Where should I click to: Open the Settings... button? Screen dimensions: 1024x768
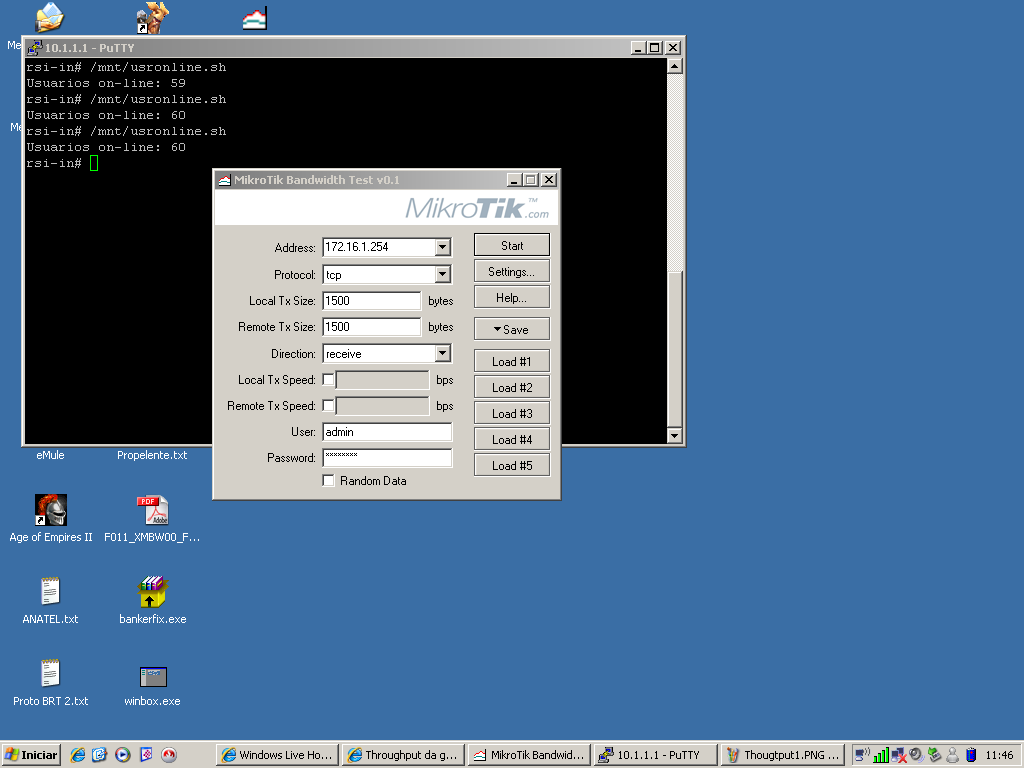point(511,272)
